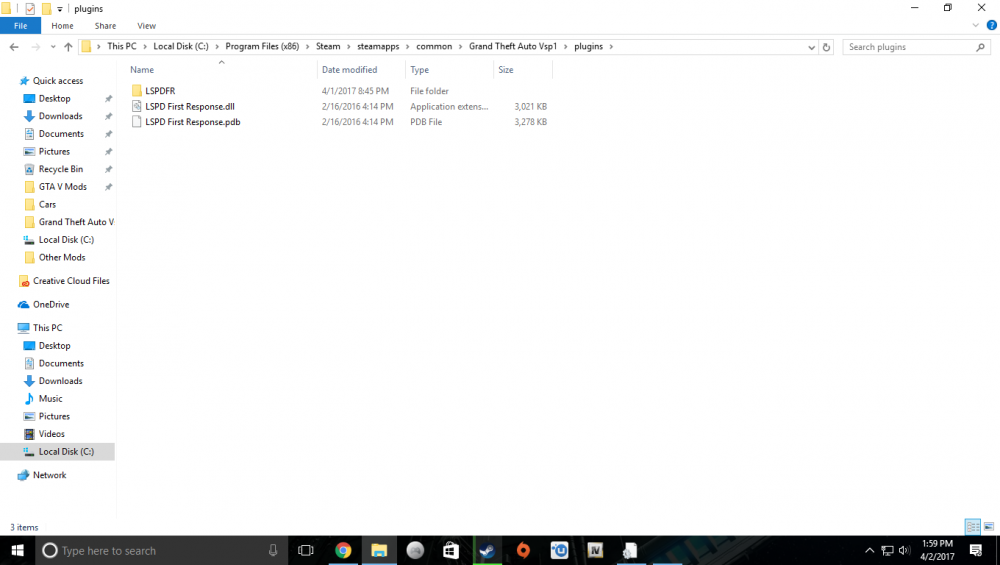
Task: Open Creative Cloud Files in sidebar
Action: [71, 281]
